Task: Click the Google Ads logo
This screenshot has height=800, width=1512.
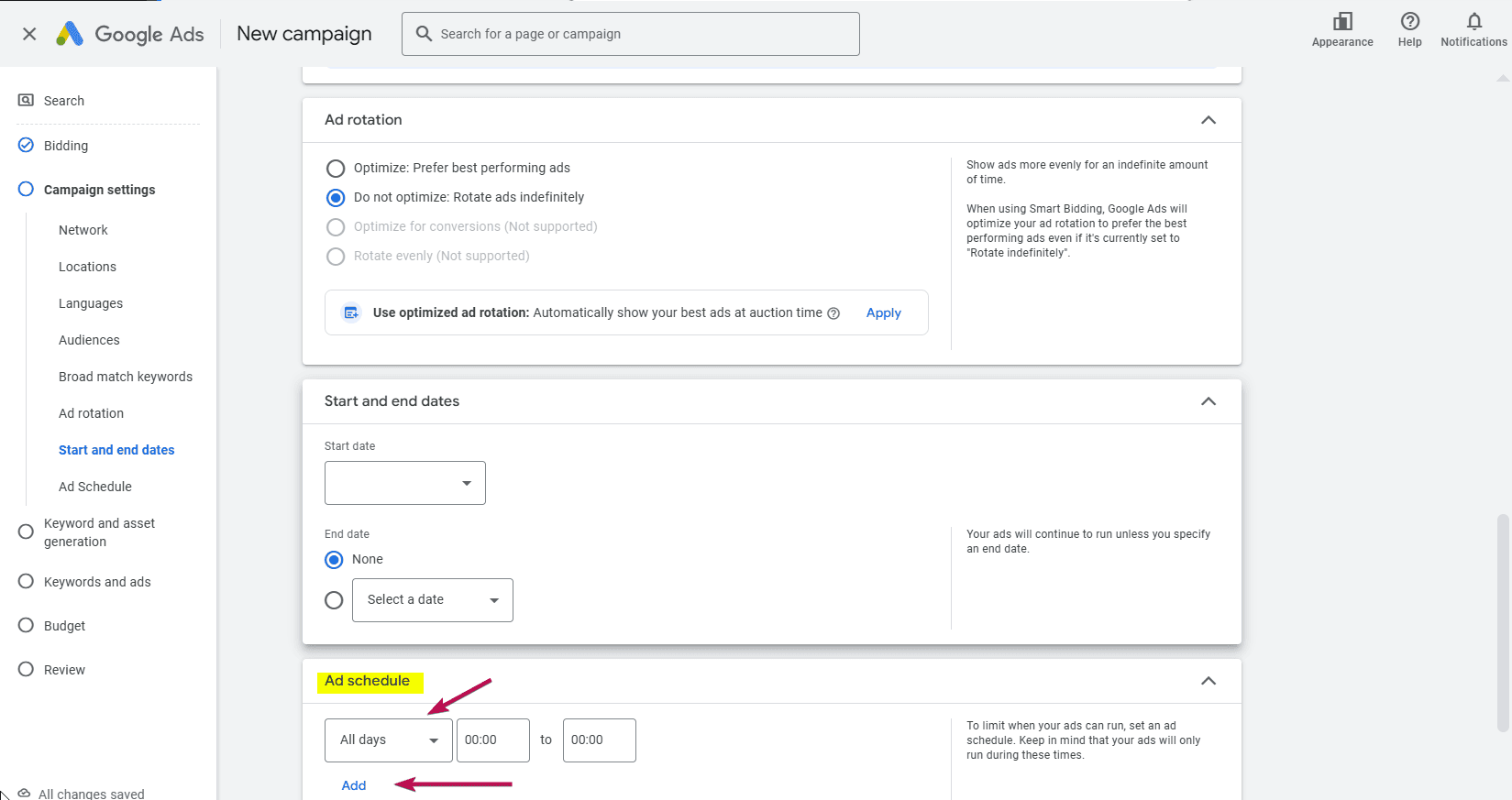Action: pyautogui.click(x=70, y=34)
